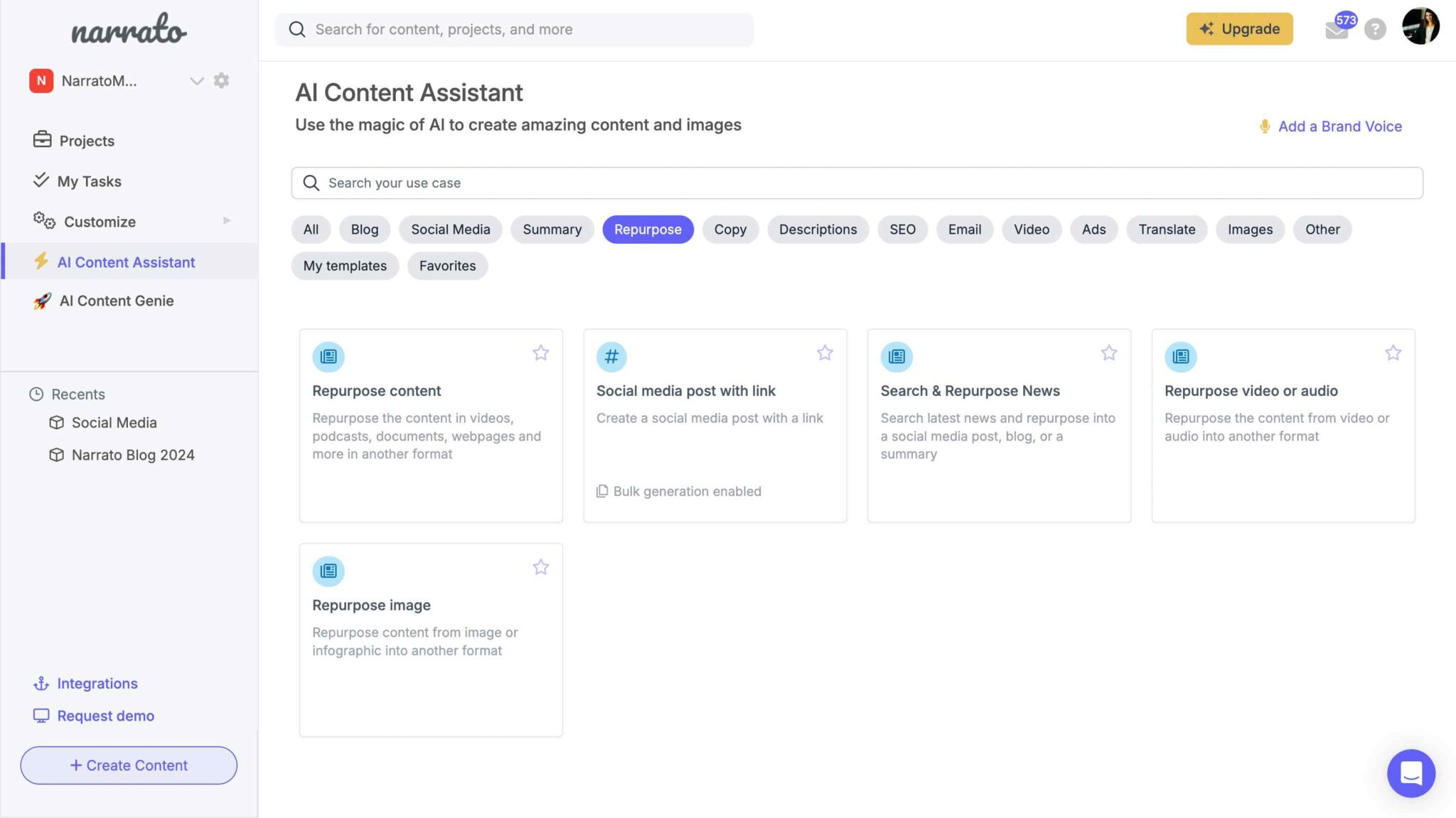This screenshot has width=1456, height=818.
Task: Click the red N workspace avatar
Action: point(41,80)
